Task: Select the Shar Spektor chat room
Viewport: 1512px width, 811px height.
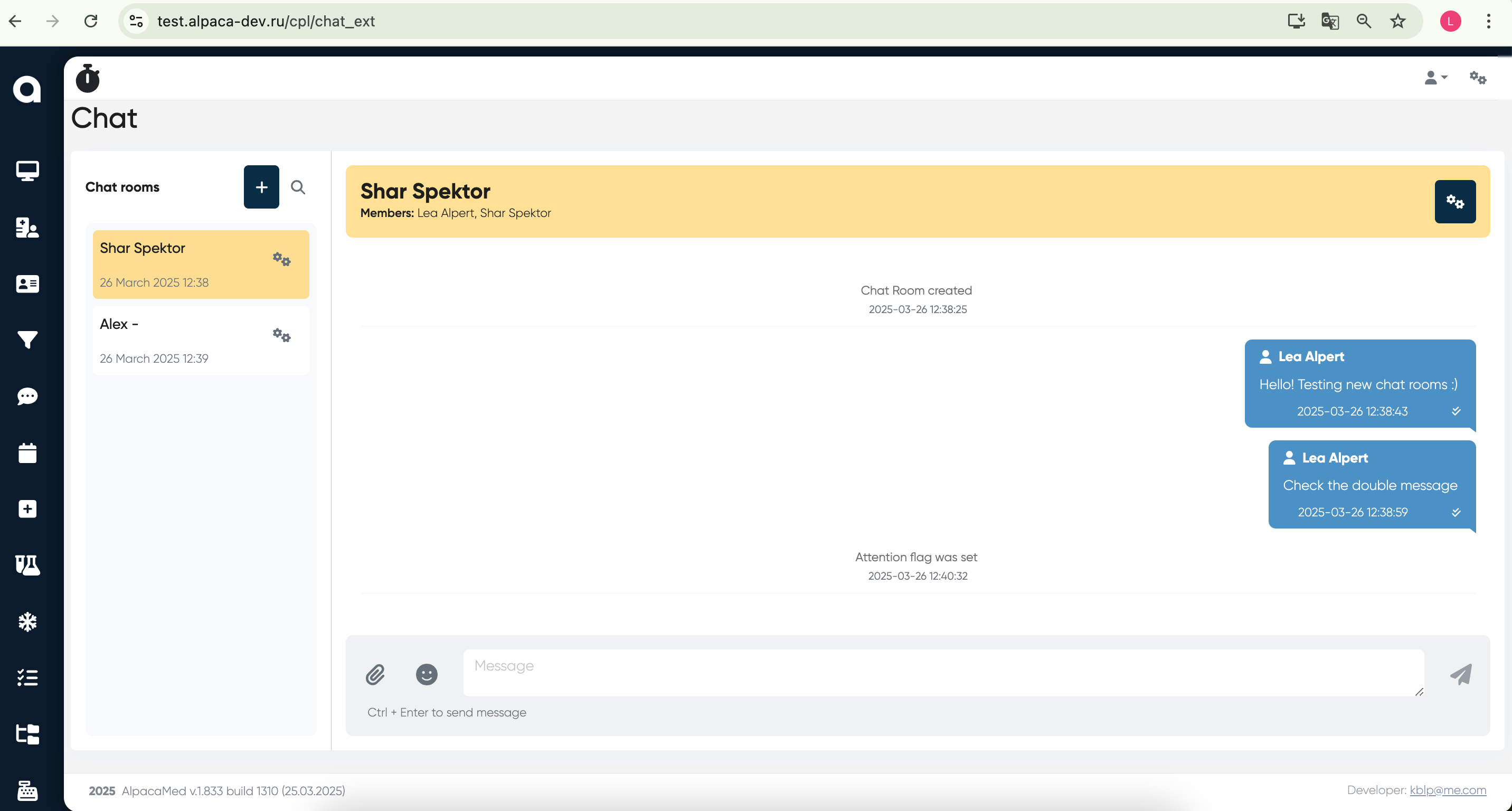Action: click(176, 264)
